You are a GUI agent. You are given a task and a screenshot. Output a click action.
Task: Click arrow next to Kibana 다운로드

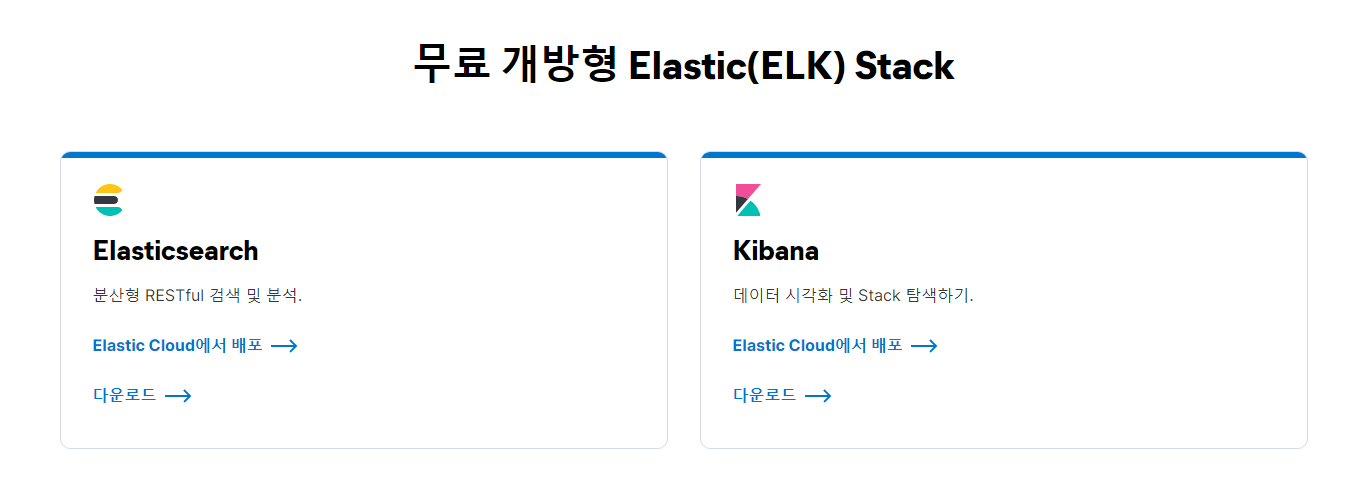(x=818, y=396)
